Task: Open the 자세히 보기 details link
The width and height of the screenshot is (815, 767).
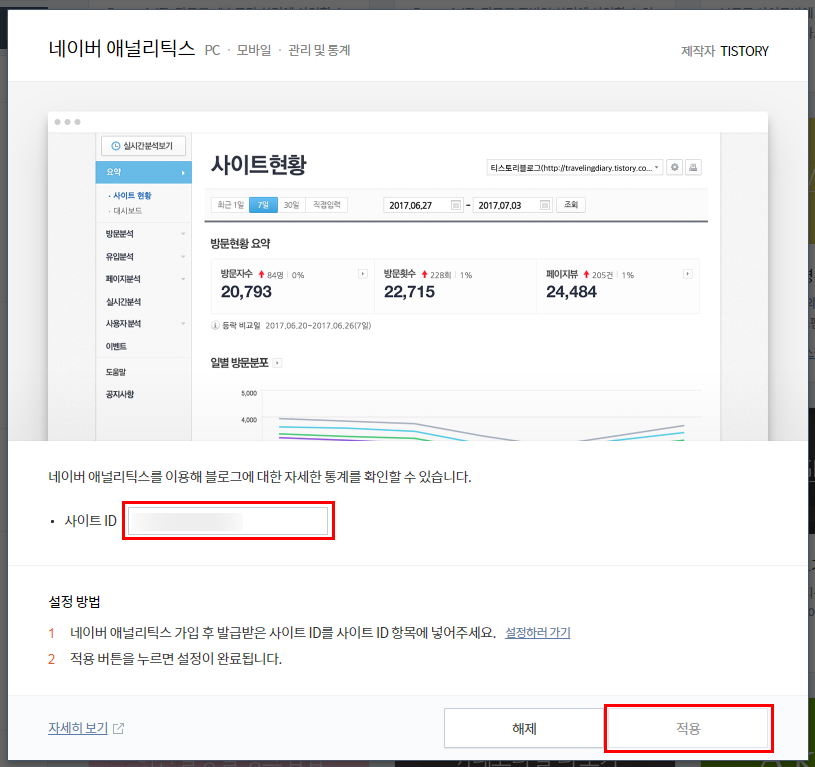Action: tap(78, 728)
